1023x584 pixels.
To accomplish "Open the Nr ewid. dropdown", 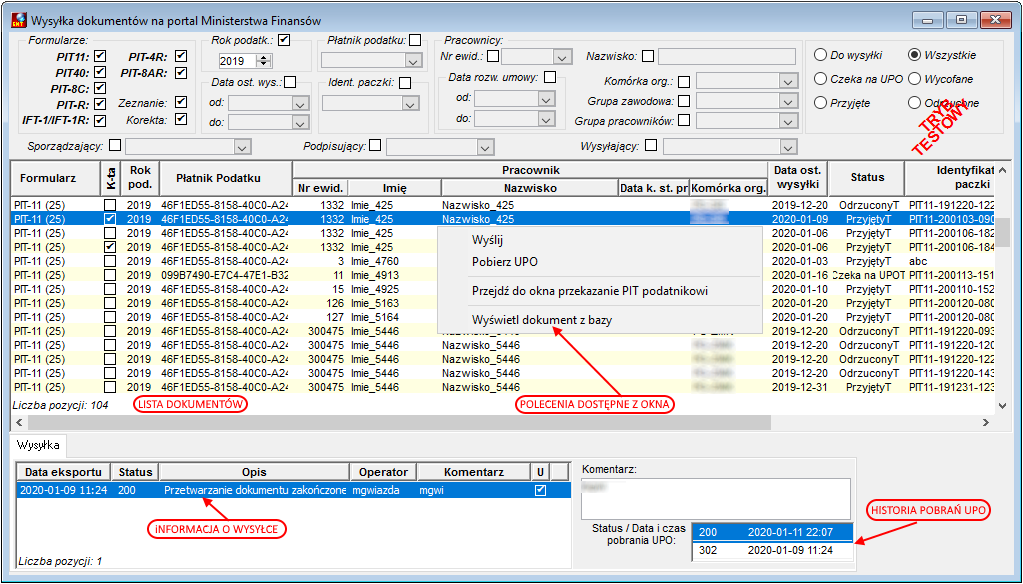I will pos(562,57).
